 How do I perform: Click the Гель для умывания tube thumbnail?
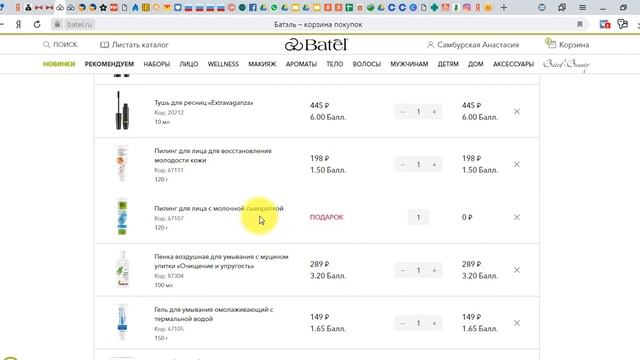[122, 322]
